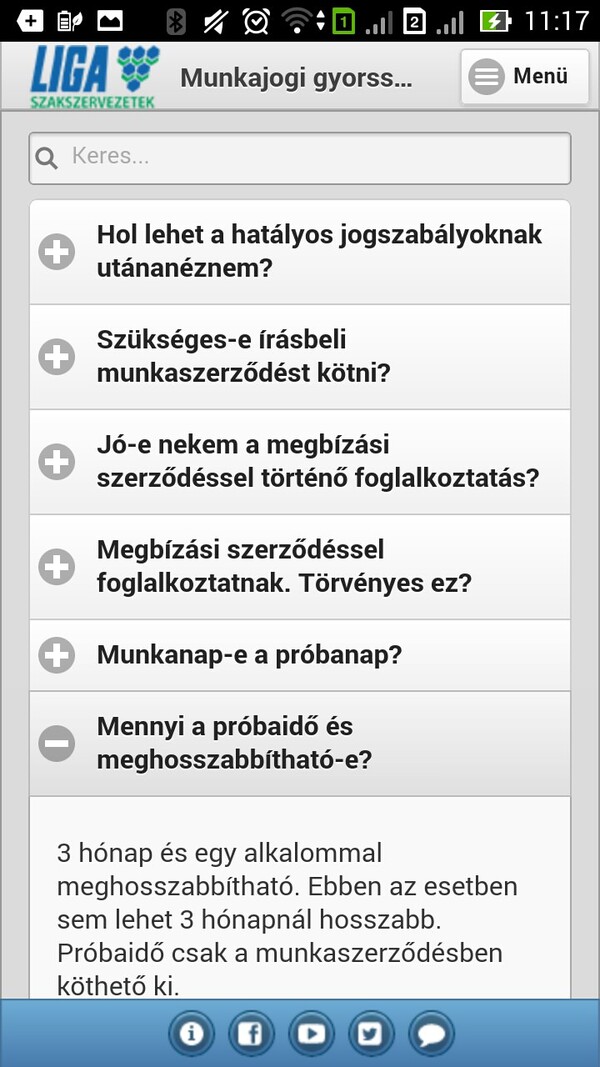Tap the info icon in bottom bar
Viewport: 600px width, 1067px height.
[x=191, y=1034]
